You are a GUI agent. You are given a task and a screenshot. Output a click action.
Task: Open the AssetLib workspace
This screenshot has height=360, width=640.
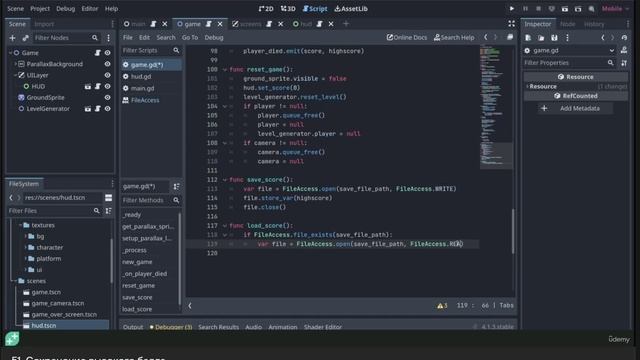[351, 9]
